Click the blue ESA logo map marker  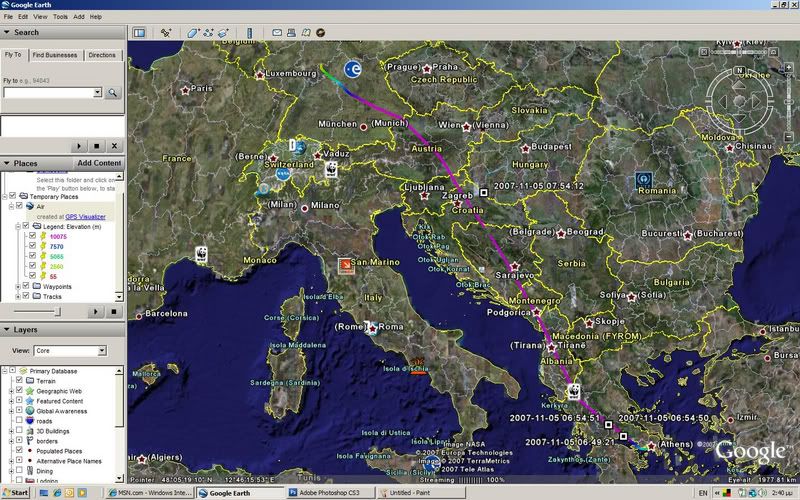coord(353,69)
